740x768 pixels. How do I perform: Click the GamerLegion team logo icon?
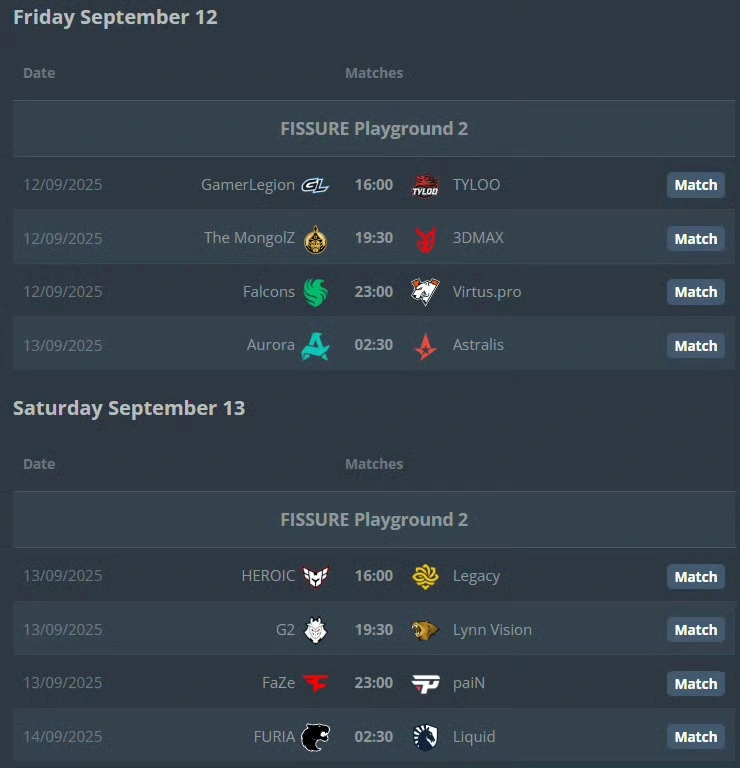click(315, 185)
